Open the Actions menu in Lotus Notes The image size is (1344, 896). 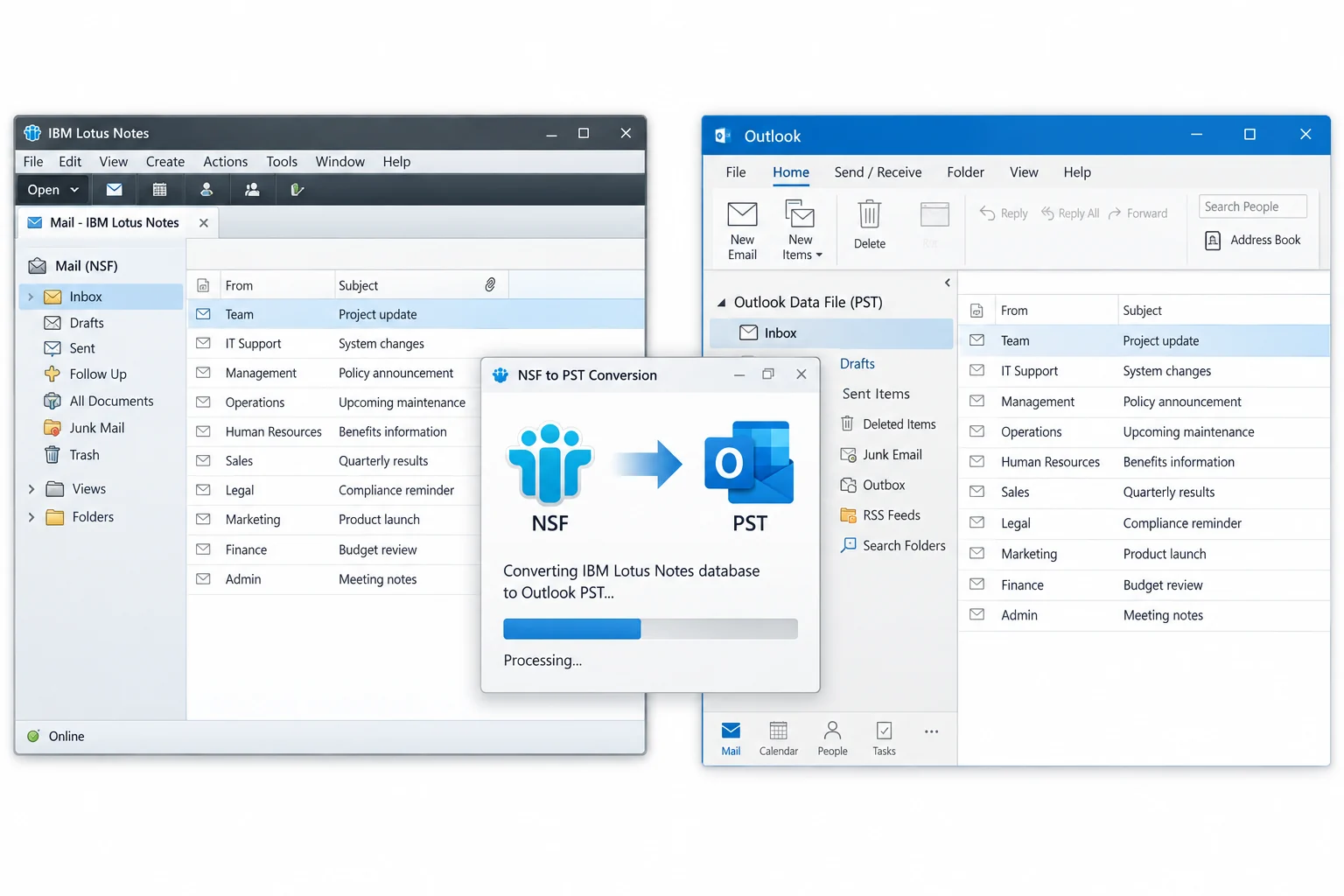[x=225, y=161]
